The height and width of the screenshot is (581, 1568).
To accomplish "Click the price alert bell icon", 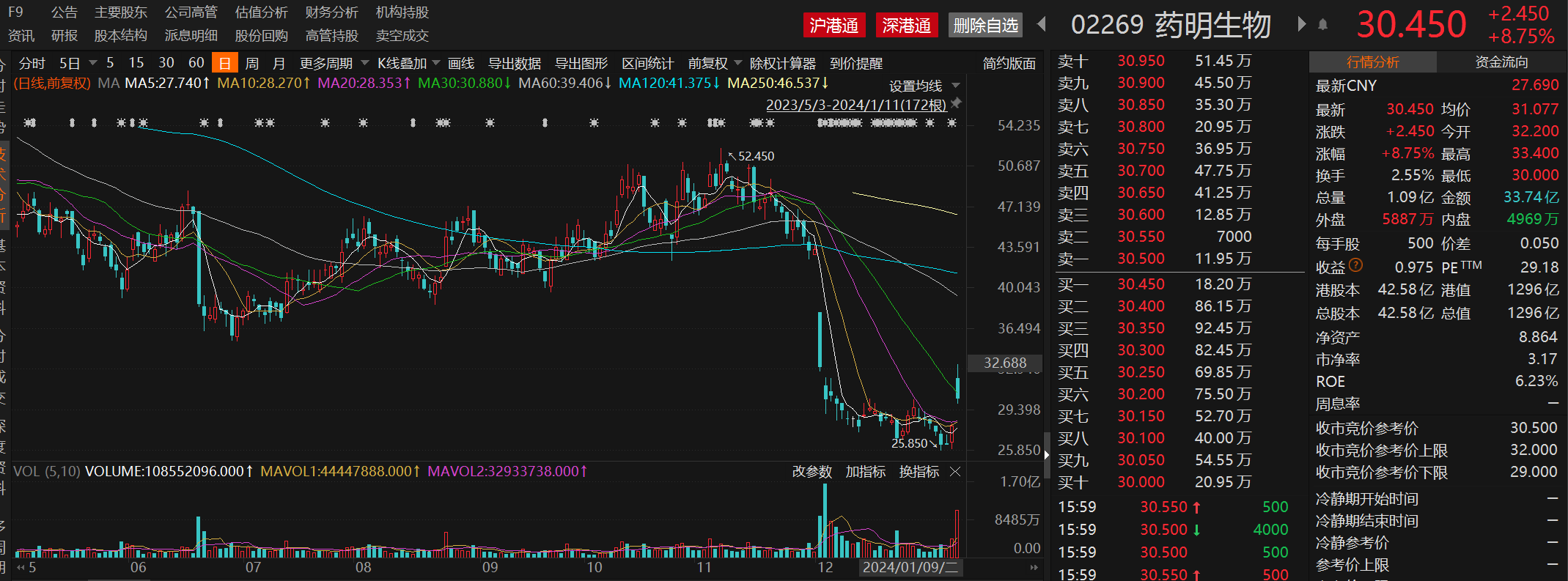I will [x=1323, y=25].
